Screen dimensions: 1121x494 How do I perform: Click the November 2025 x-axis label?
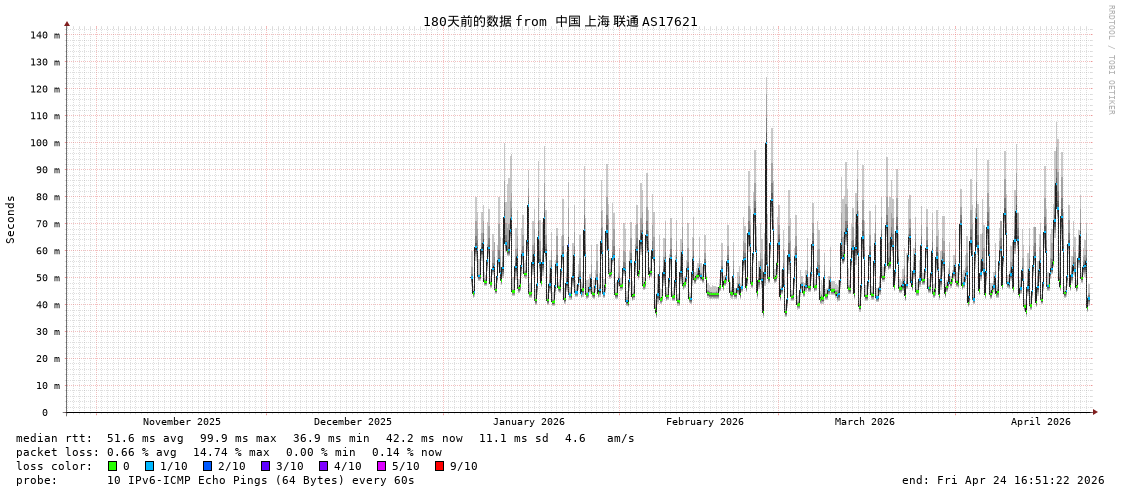click(x=182, y=422)
